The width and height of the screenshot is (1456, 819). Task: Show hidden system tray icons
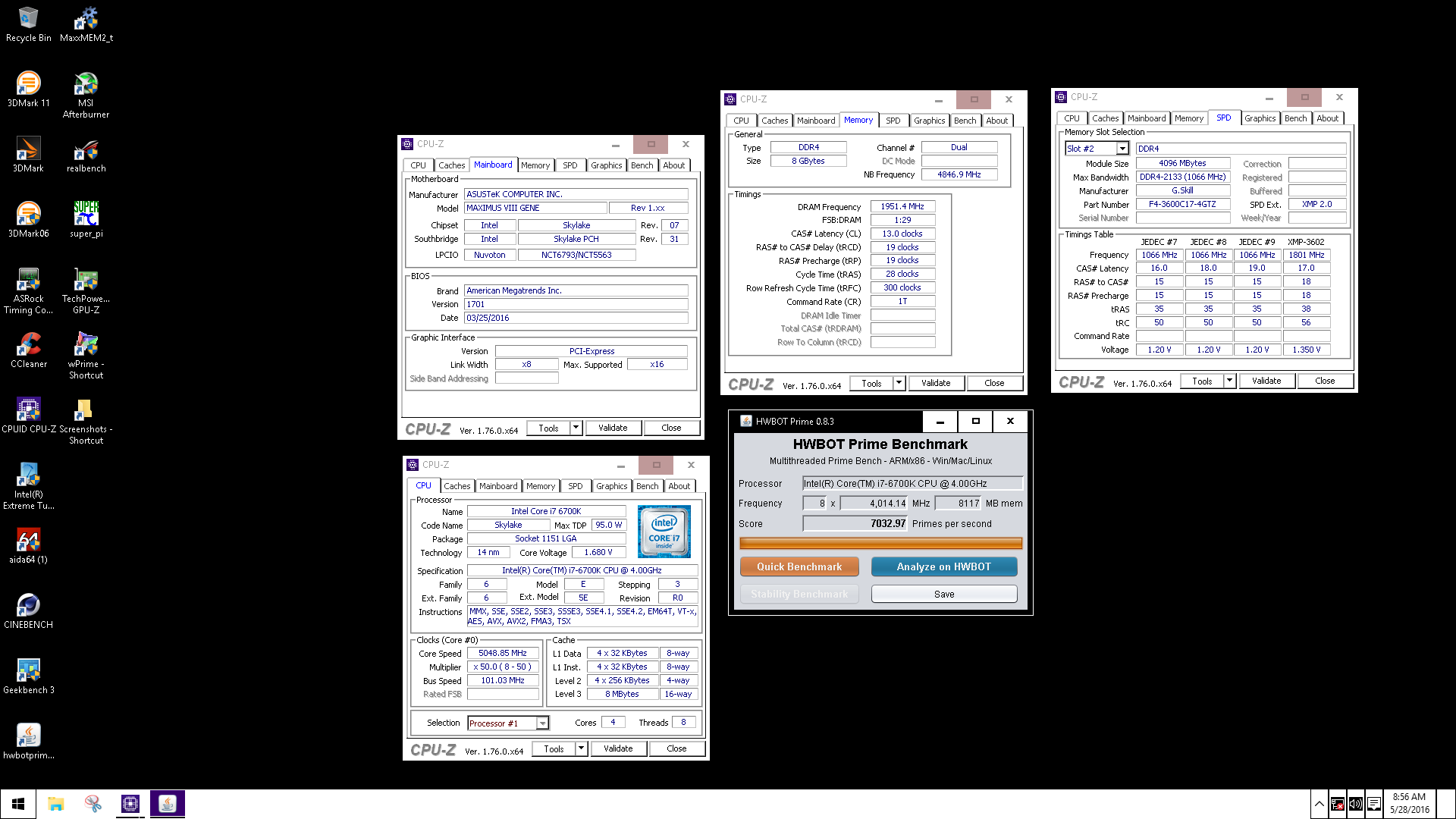pyautogui.click(x=1319, y=804)
